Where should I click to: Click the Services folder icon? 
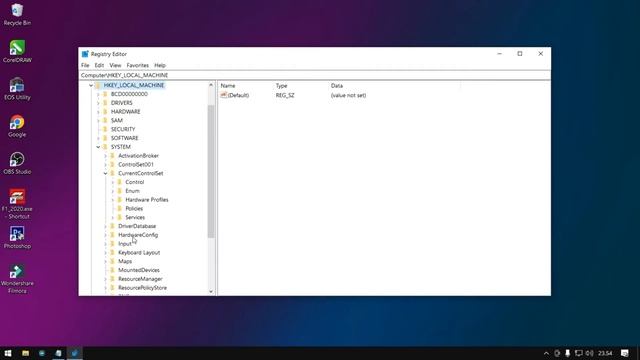tap(120, 217)
